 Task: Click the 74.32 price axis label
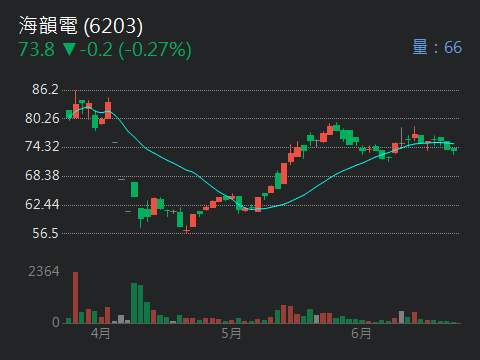[42, 146]
